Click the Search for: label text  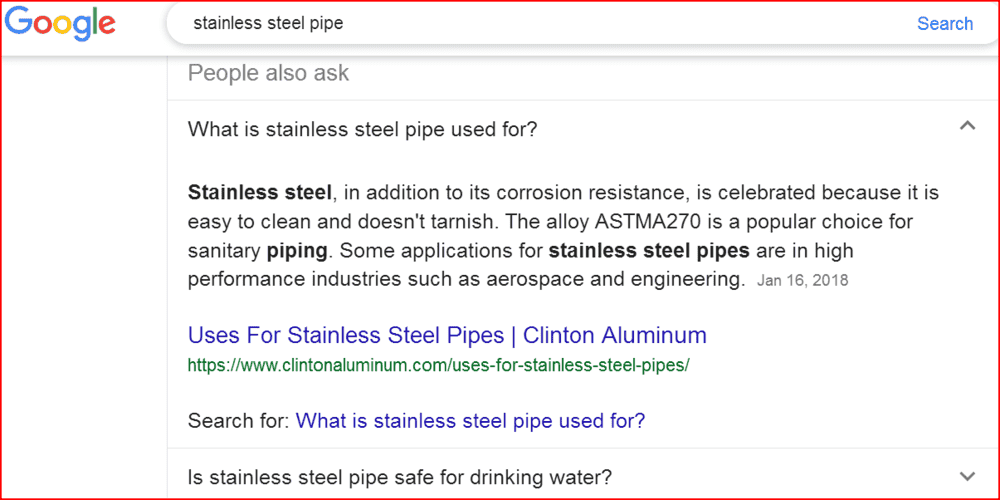(x=239, y=421)
